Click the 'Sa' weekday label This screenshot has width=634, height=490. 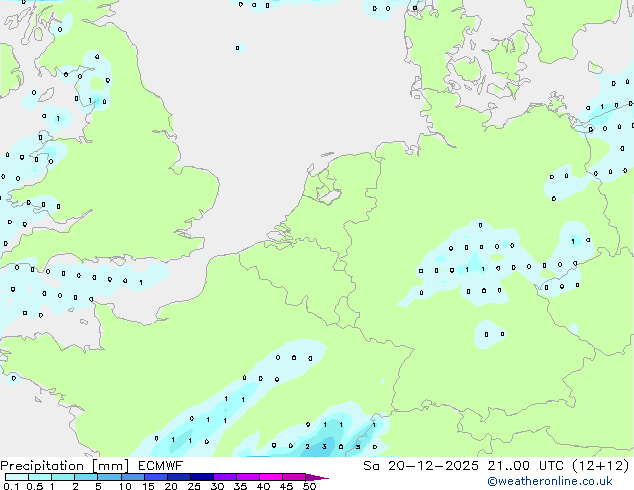tap(371, 466)
